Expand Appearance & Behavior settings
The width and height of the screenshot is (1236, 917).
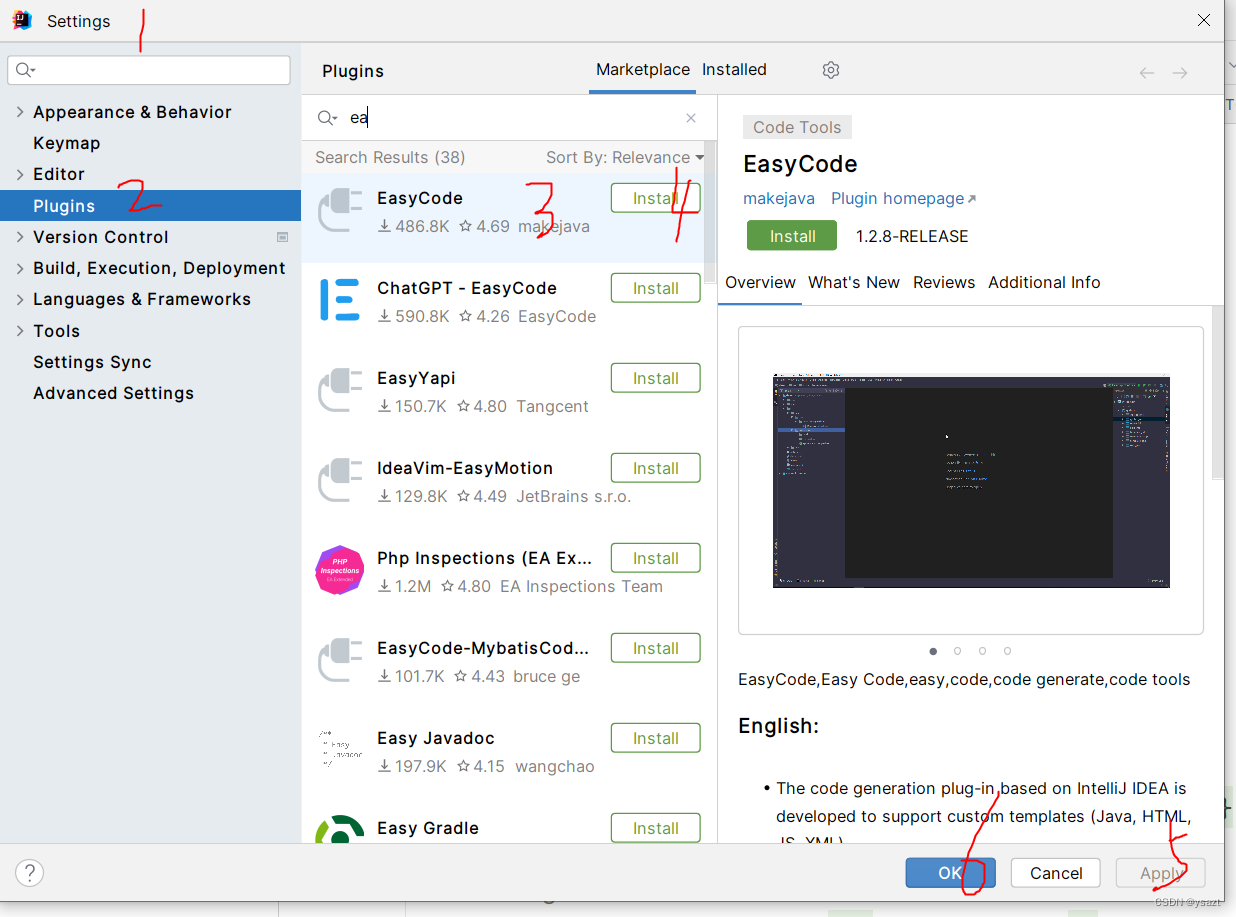pos(20,112)
